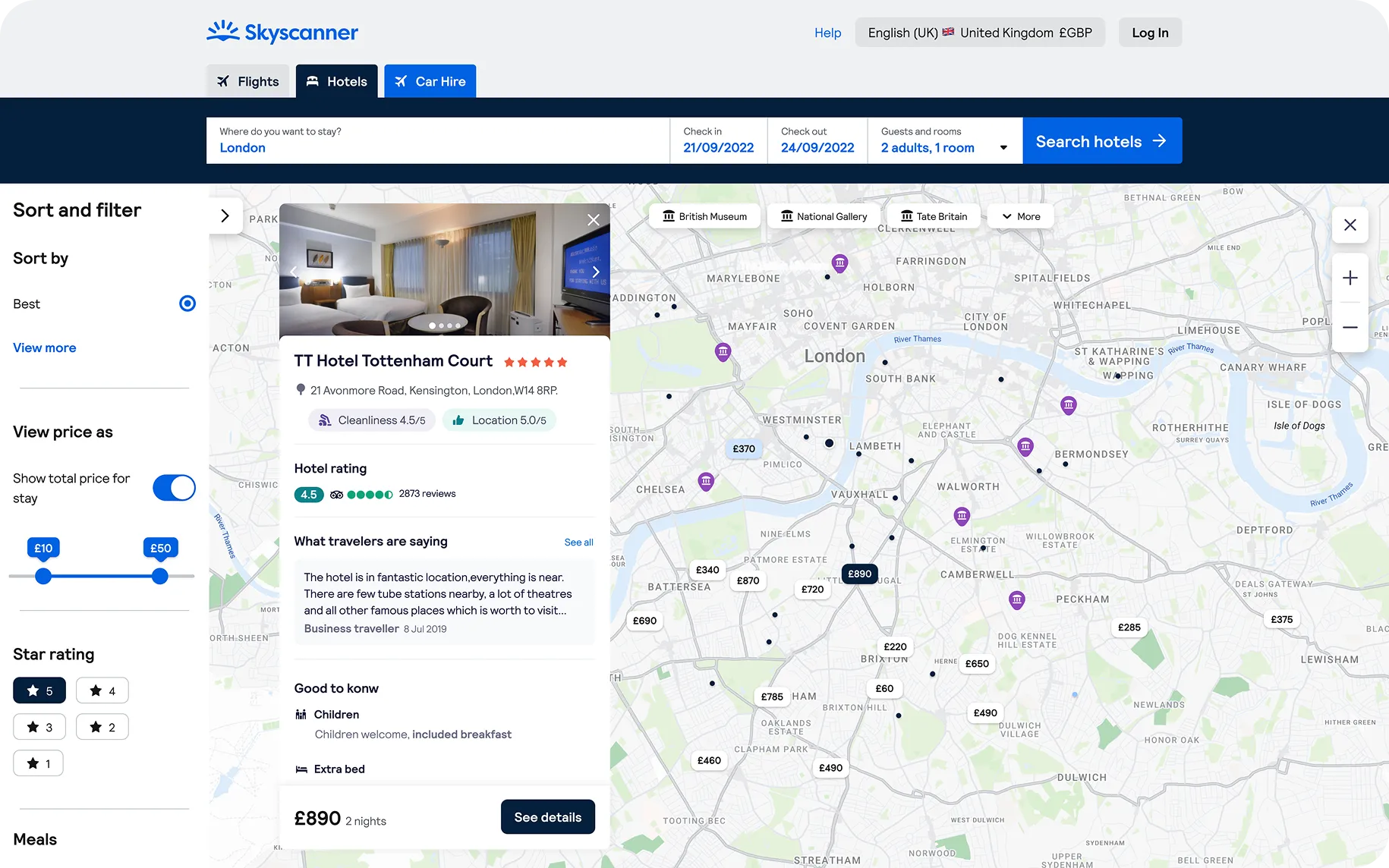1389x868 pixels.
Task: Click the museum pin near Farringdon
Action: tap(839, 263)
